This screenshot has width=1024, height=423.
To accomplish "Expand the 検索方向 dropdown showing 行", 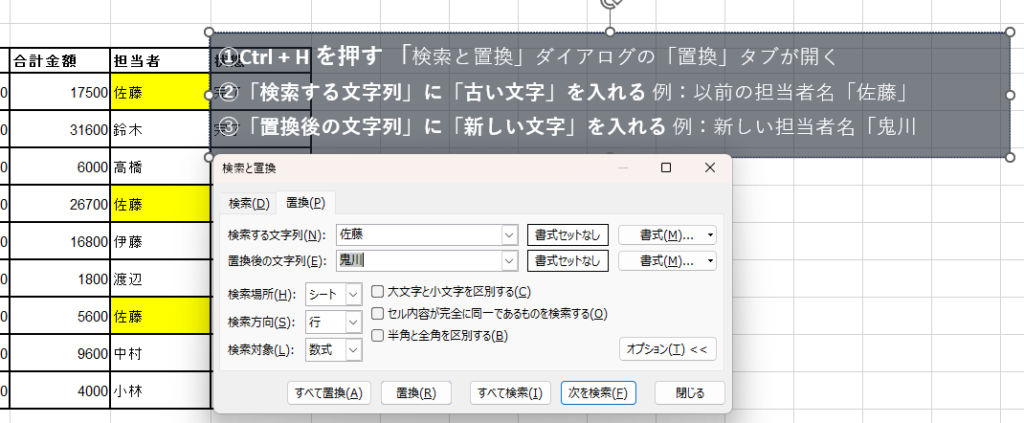I will pyautogui.click(x=352, y=321).
